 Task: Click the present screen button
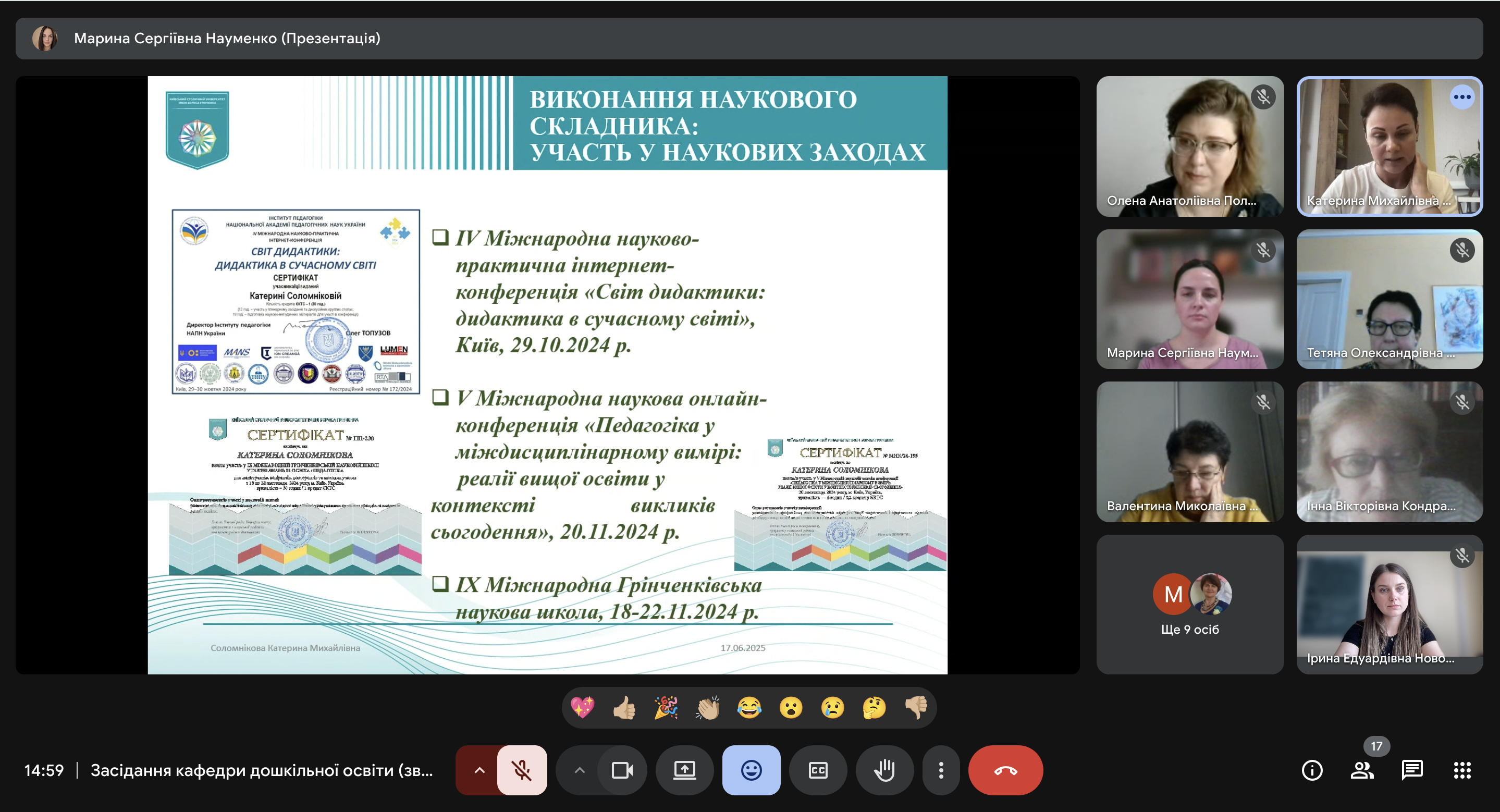(x=684, y=770)
